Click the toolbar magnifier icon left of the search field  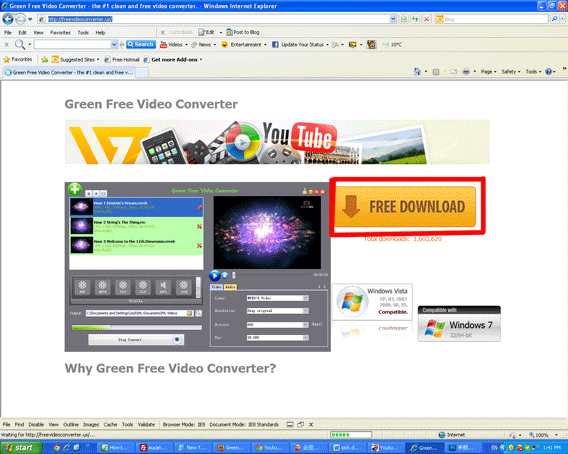(x=20, y=45)
